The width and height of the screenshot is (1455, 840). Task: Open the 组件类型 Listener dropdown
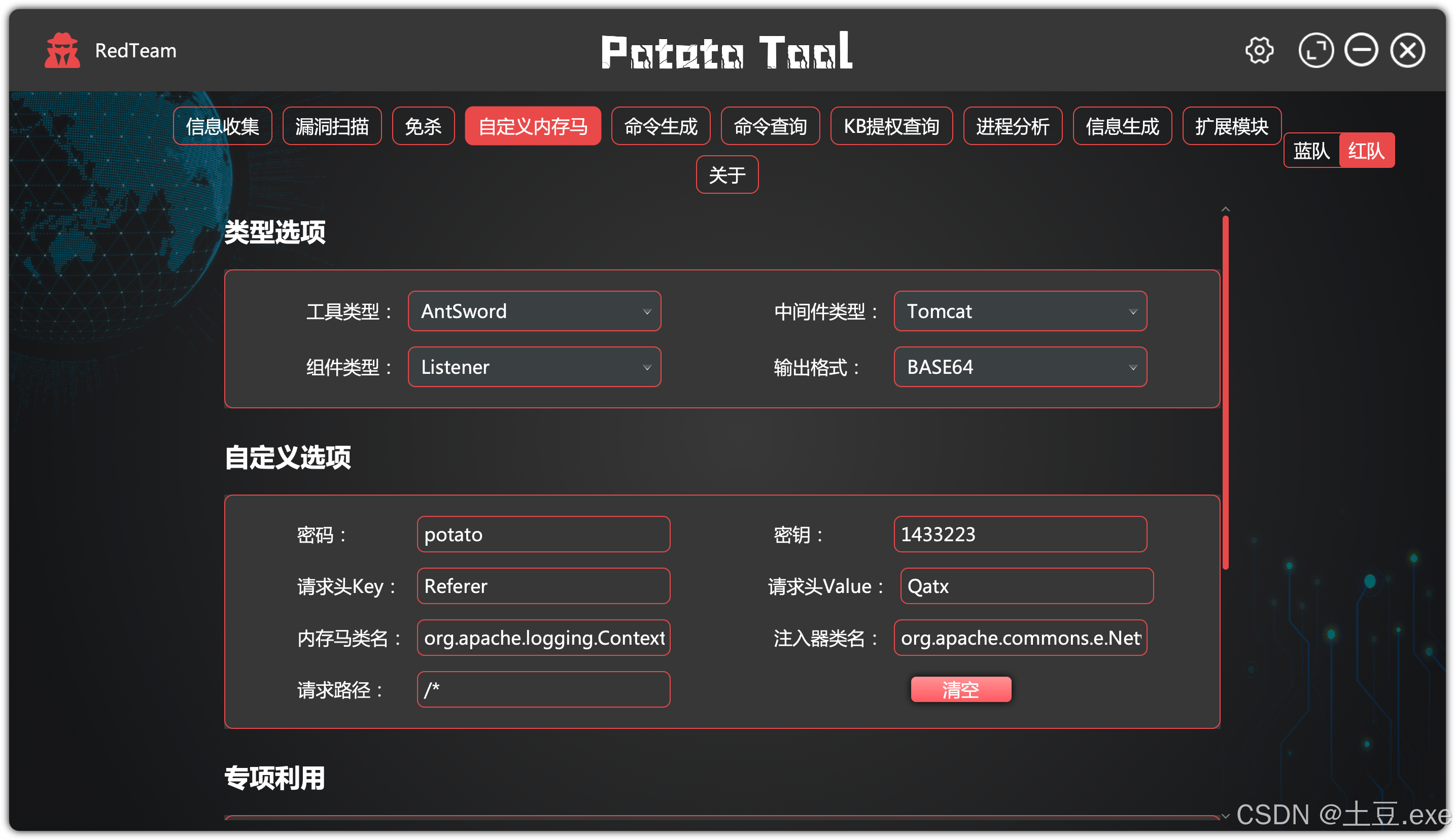(x=534, y=367)
